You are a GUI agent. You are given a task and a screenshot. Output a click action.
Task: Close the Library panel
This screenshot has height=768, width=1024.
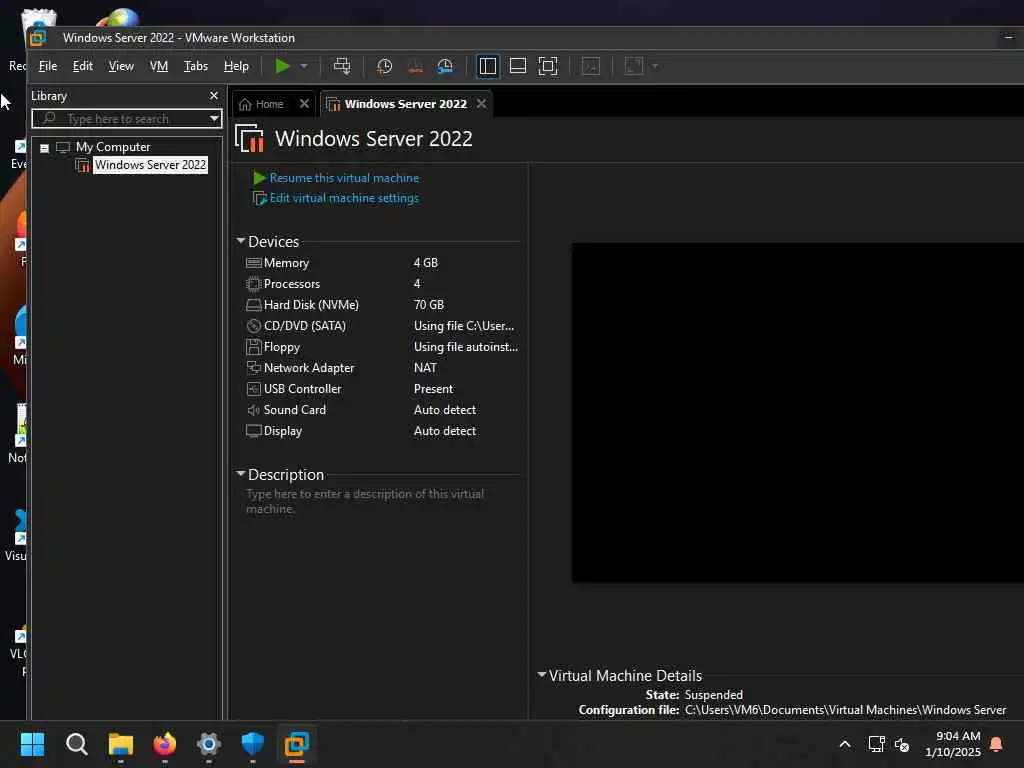[214, 96]
